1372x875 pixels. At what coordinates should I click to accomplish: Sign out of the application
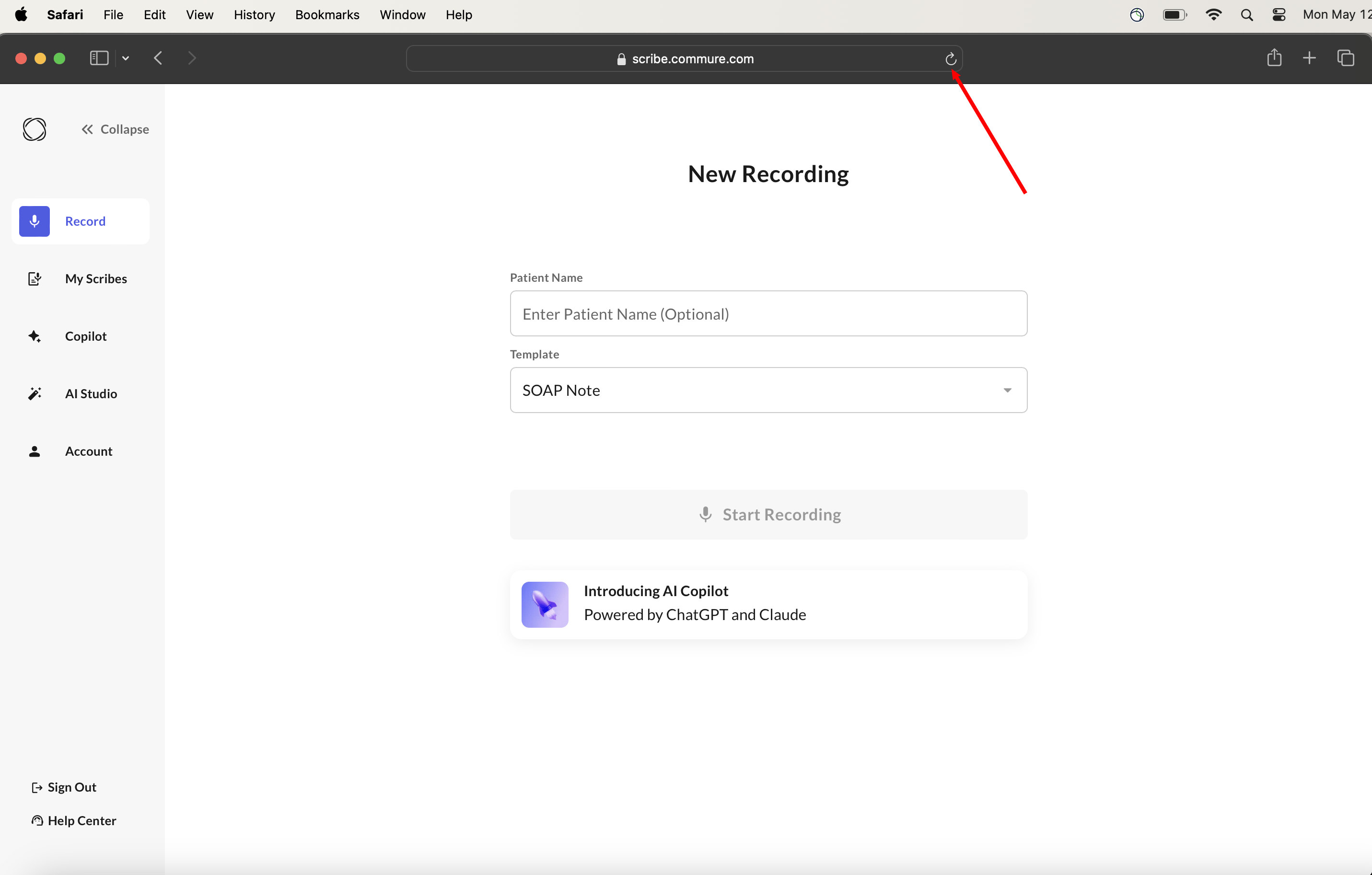(x=64, y=787)
